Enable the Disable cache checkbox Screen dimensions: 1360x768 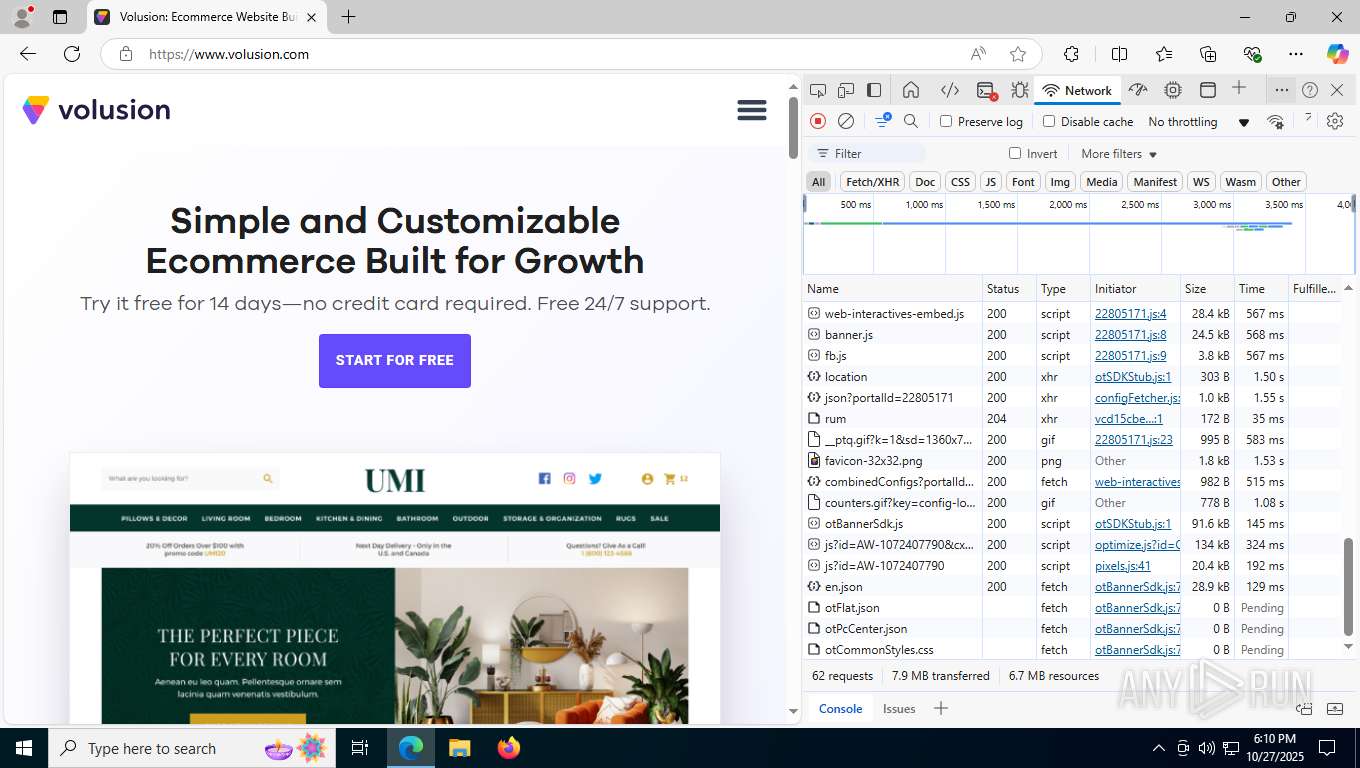1049,121
